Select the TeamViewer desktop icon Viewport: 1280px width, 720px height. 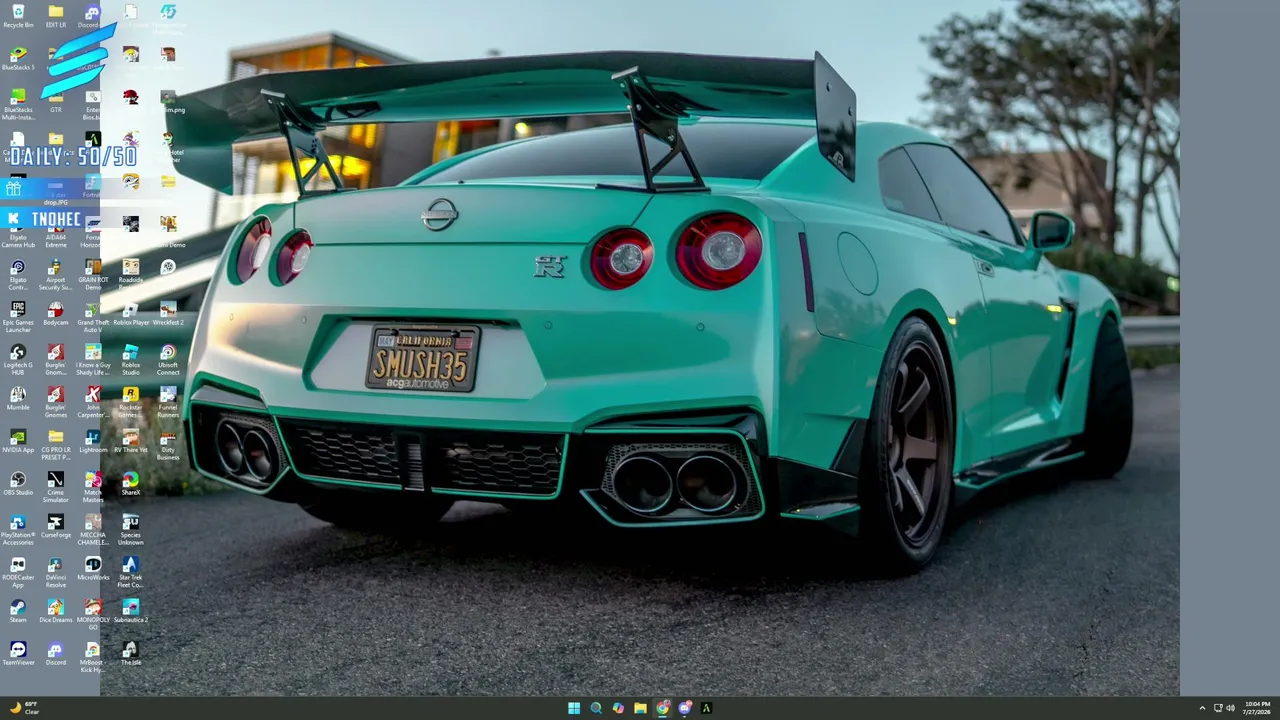(x=18, y=654)
